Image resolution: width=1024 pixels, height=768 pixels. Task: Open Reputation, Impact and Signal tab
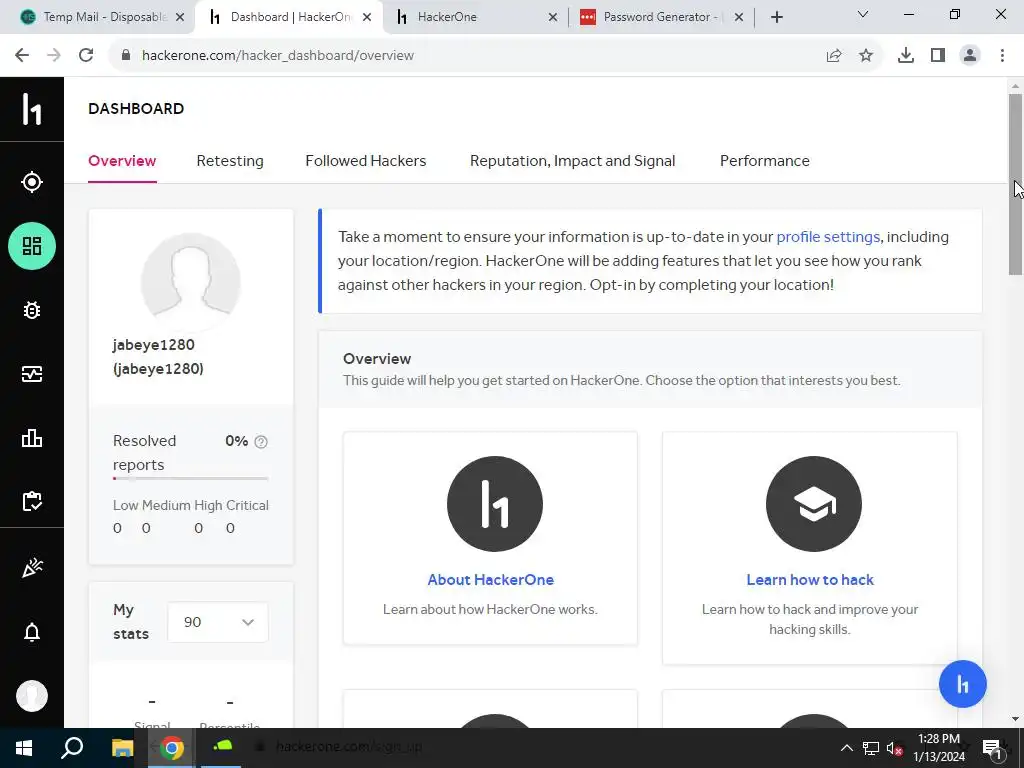pyautogui.click(x=573, y=161)
